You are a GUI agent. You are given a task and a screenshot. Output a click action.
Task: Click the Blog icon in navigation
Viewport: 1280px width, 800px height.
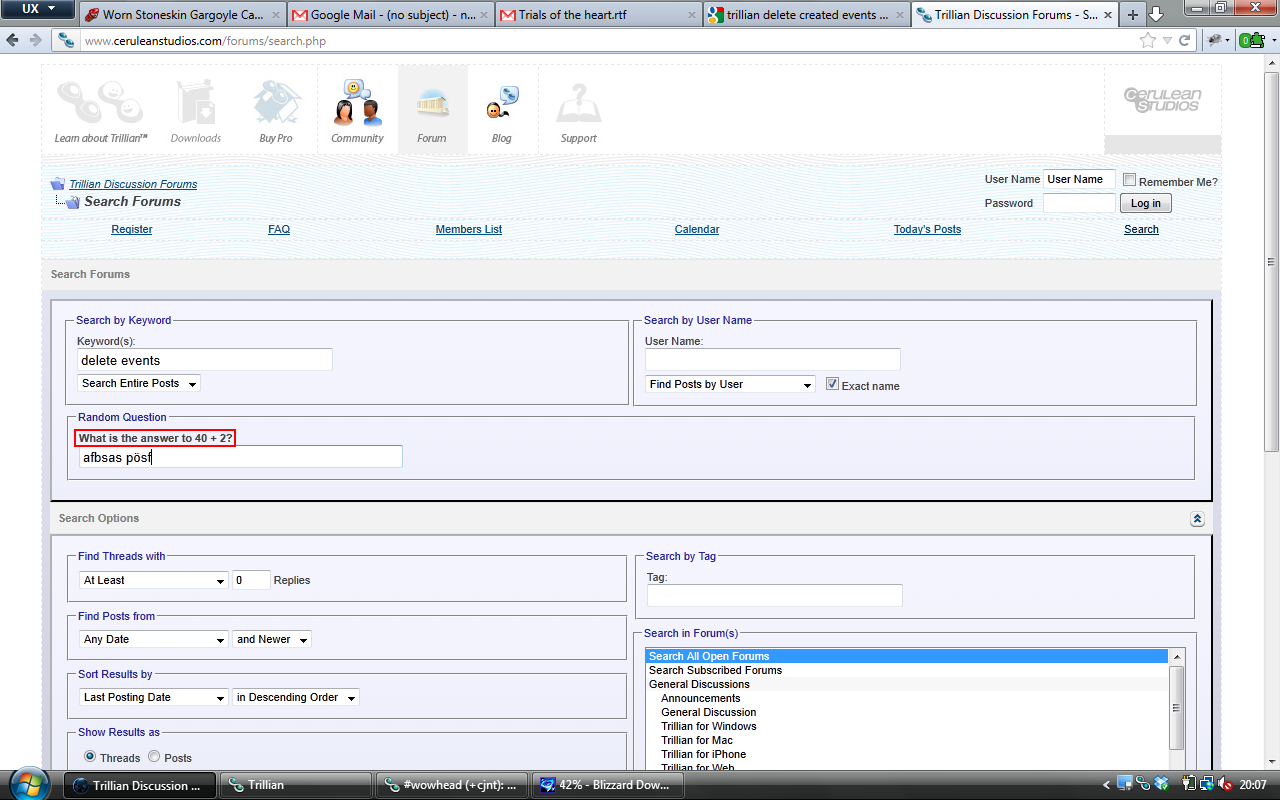502,104
